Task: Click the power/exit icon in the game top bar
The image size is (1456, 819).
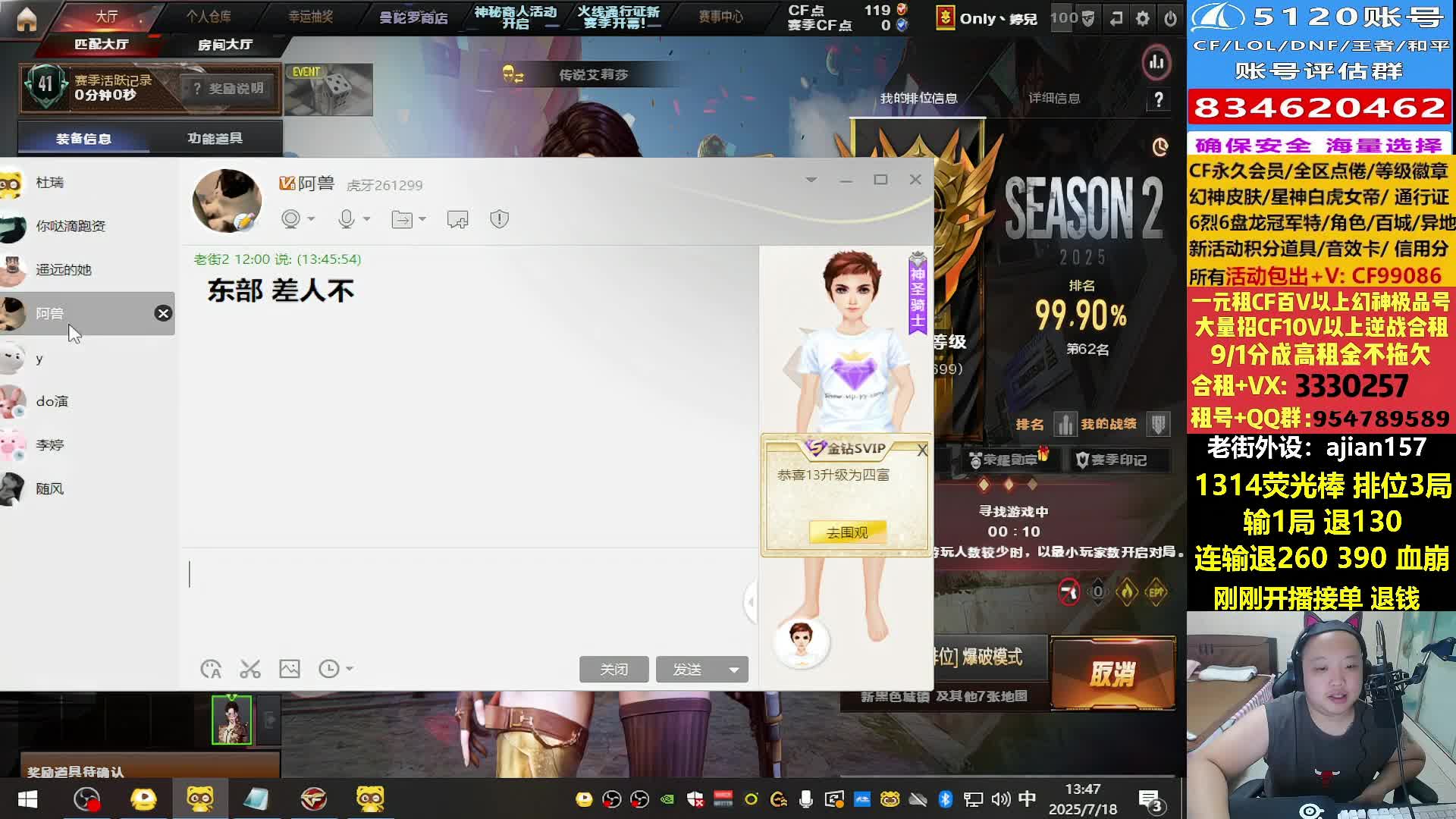Action: pos(1170,18)
